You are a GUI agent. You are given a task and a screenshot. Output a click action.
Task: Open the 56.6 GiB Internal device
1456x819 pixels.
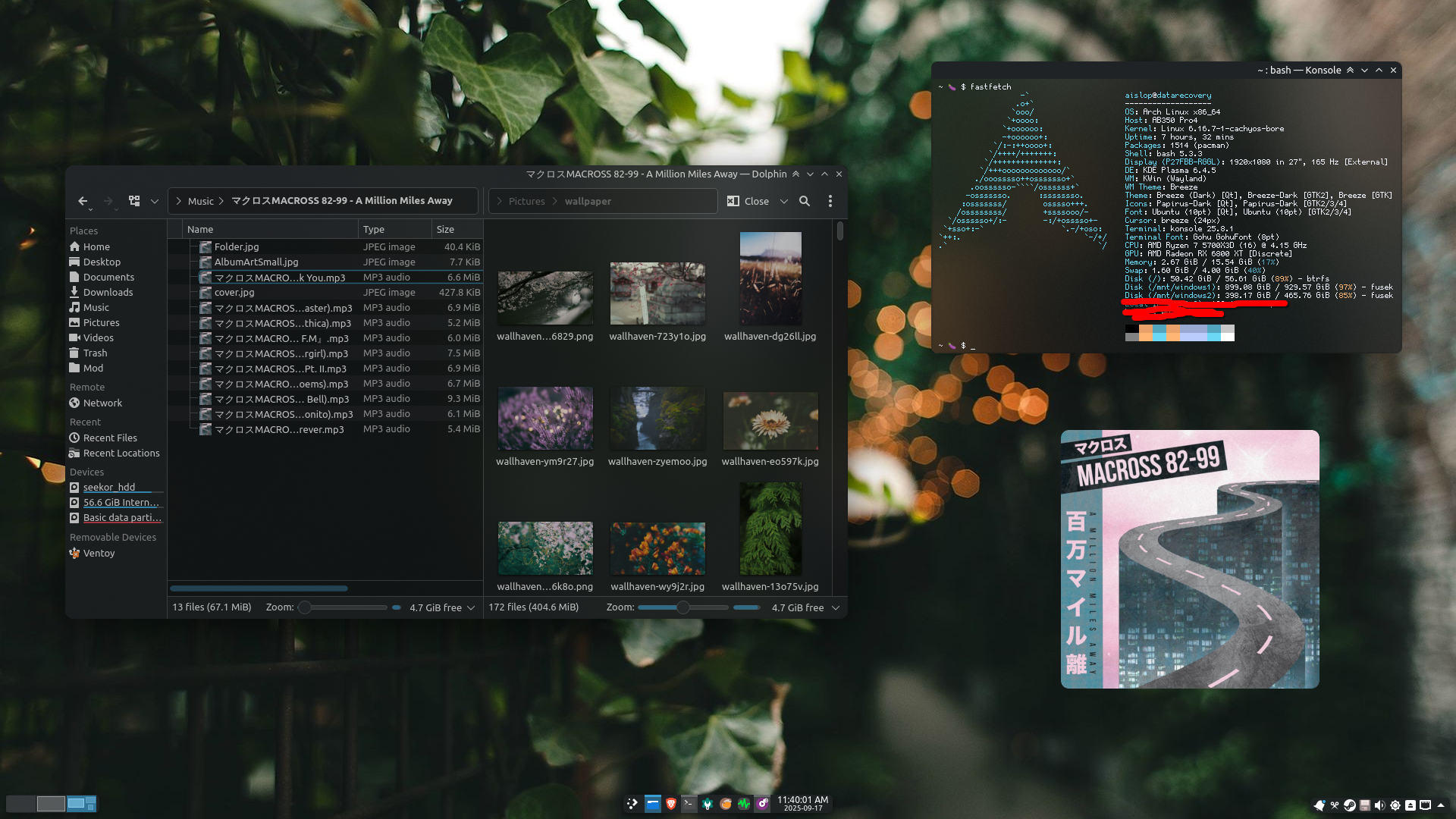pyautogui.click(x=115, y=502)
